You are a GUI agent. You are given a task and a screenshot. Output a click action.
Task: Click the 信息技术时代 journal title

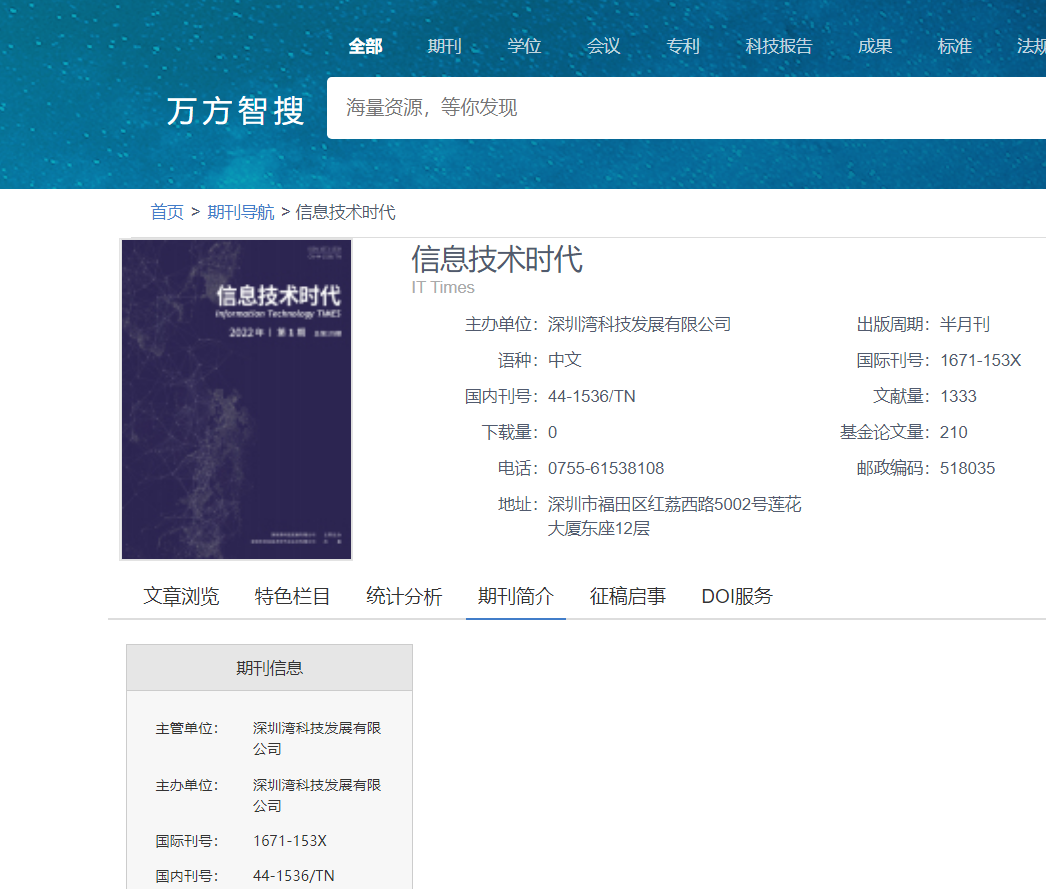pyautogui.click(x=497, y=259)
